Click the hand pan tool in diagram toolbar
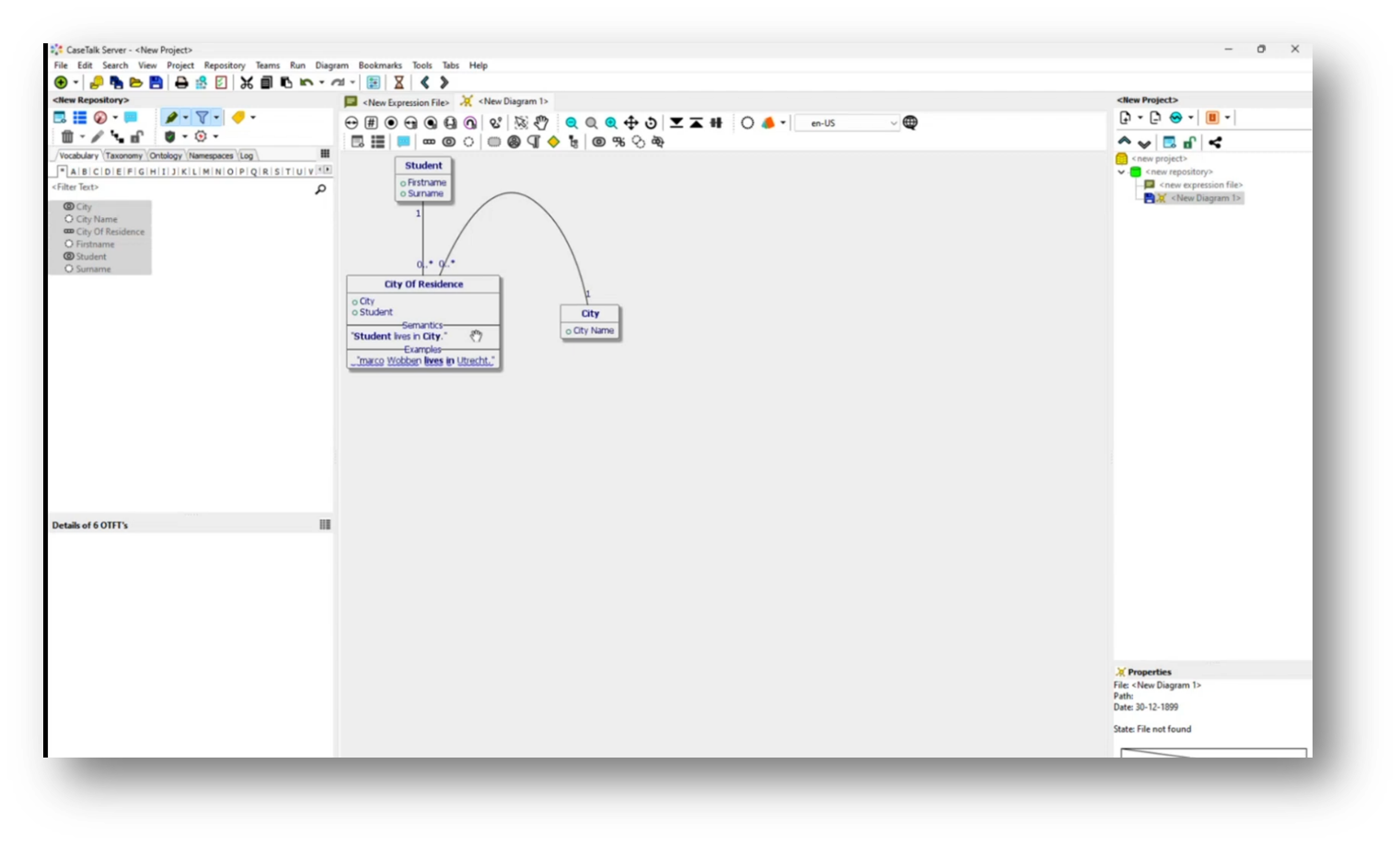 tap(541, 122)
